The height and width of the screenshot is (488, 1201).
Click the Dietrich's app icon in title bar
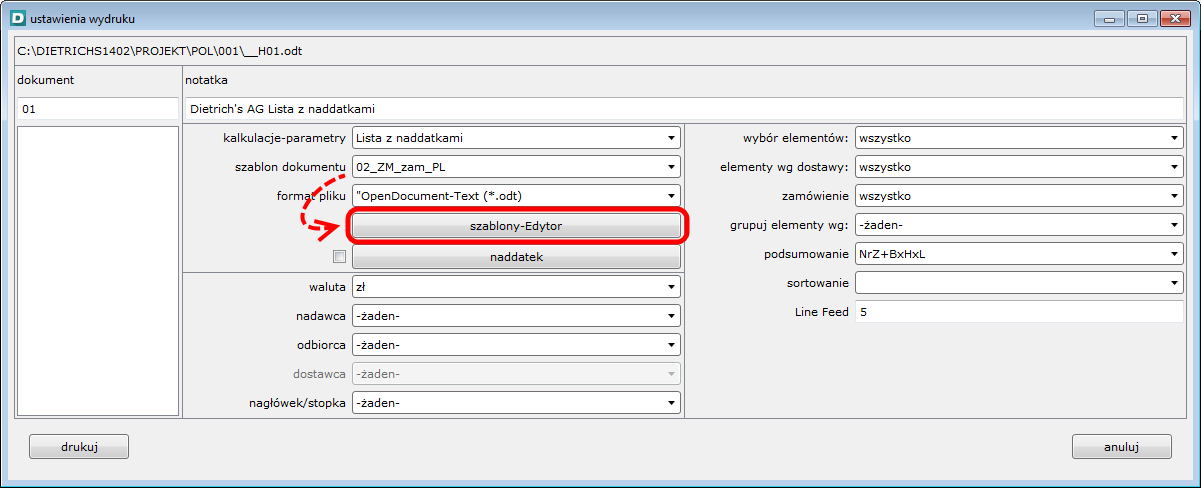17,17
